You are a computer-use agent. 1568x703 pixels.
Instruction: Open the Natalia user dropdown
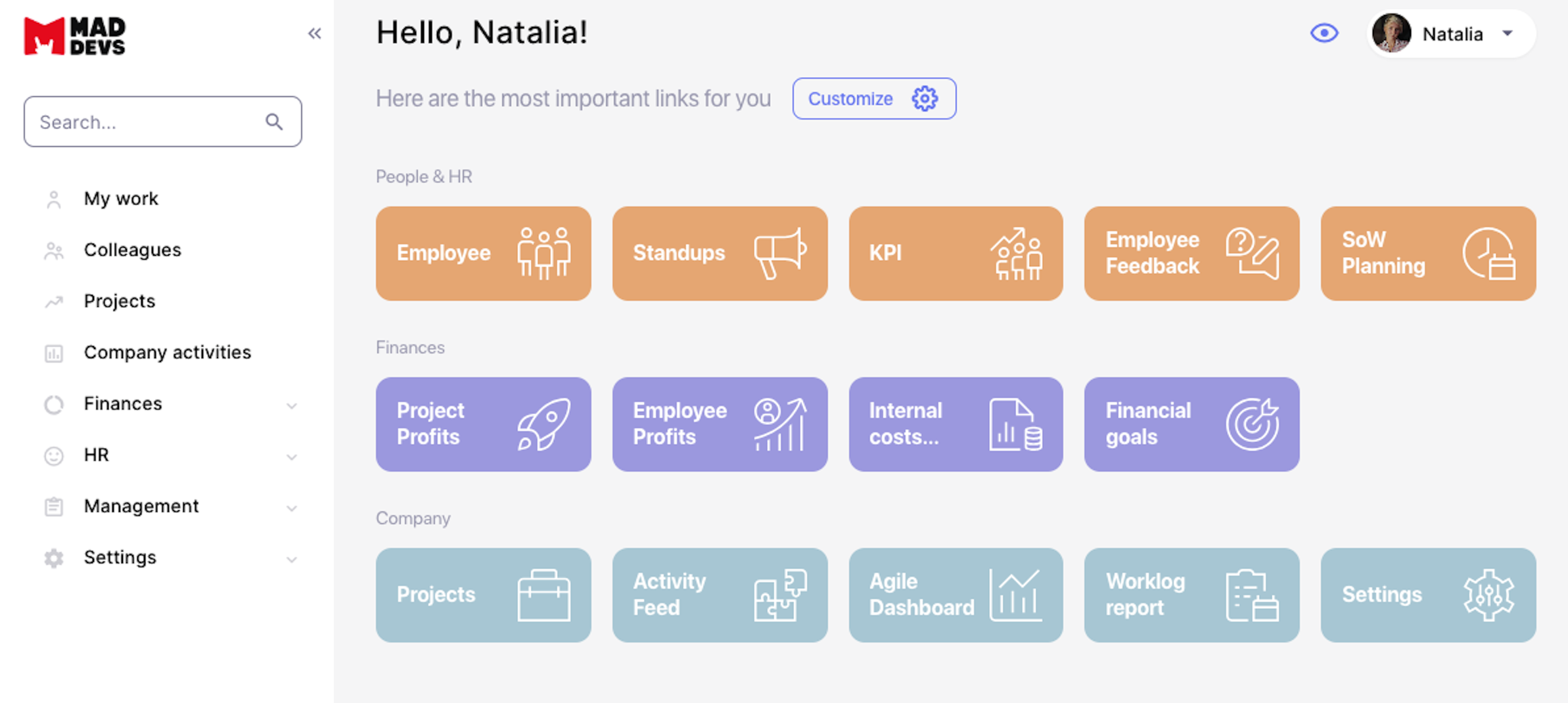[1507, 34]
